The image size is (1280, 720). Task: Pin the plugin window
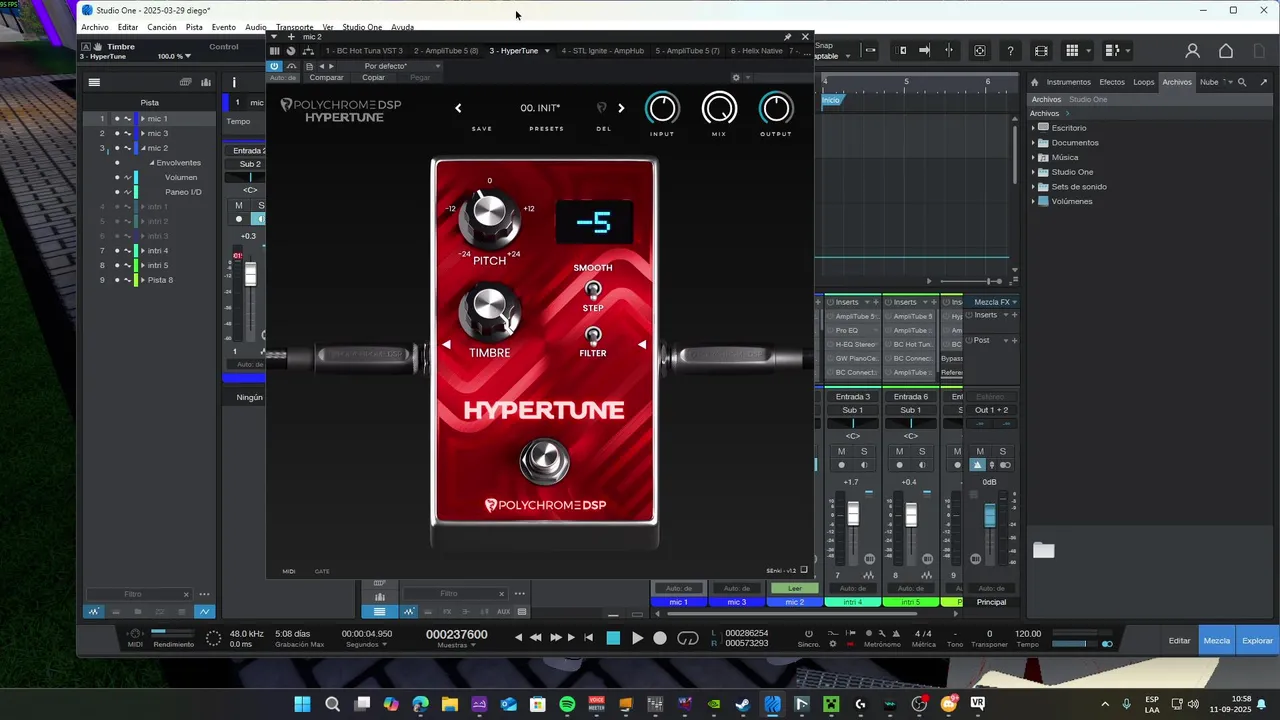(787, 37)
